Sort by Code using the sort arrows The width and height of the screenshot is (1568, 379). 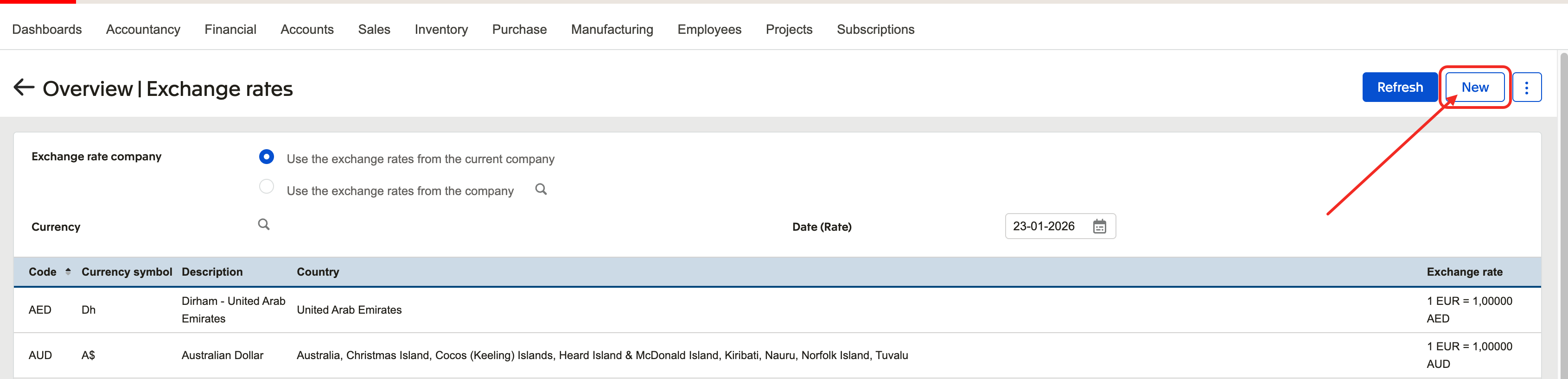[68, 272]
